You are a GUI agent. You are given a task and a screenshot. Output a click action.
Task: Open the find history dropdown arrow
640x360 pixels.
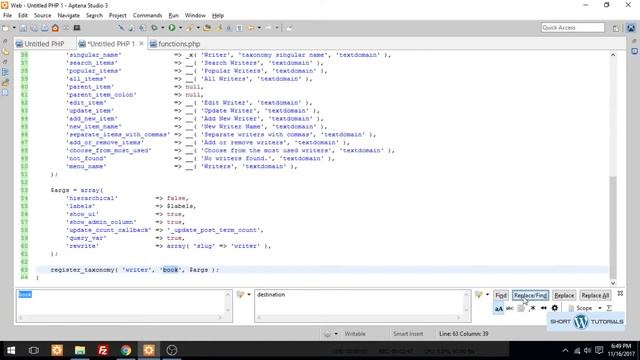coord(249,295)
